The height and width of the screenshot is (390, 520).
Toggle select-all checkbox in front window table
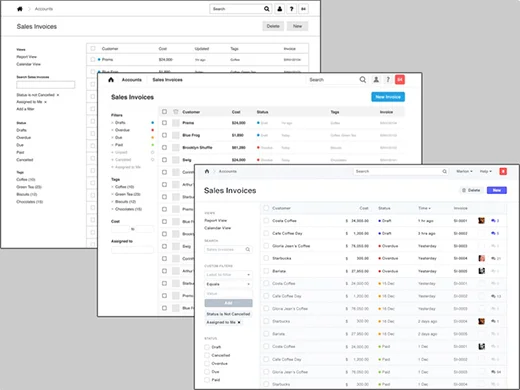266,208
